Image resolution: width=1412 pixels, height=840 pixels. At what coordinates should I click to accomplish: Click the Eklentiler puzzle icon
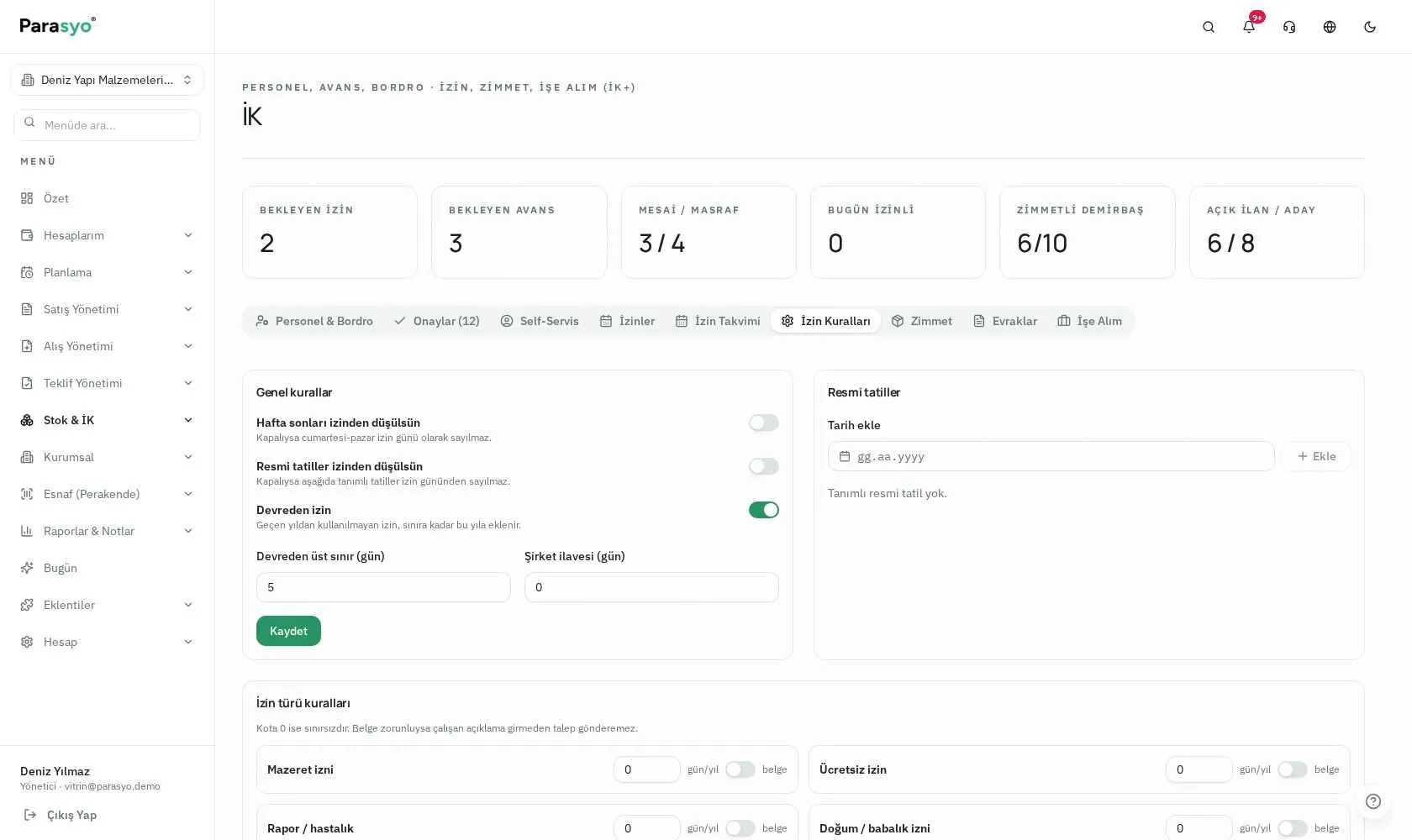27,605
